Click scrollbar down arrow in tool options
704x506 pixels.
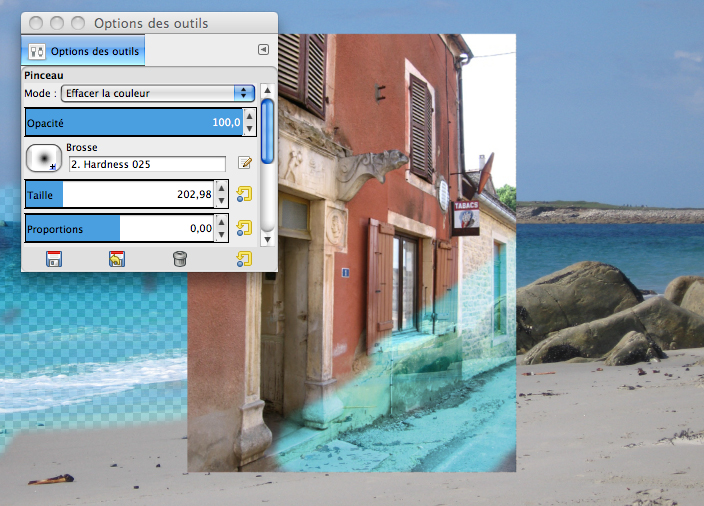(268, 239)
